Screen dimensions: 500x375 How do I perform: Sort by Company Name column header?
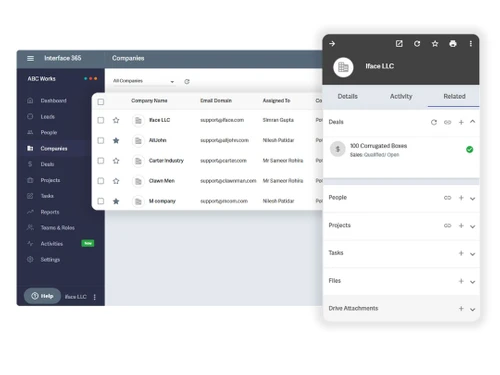149,101
